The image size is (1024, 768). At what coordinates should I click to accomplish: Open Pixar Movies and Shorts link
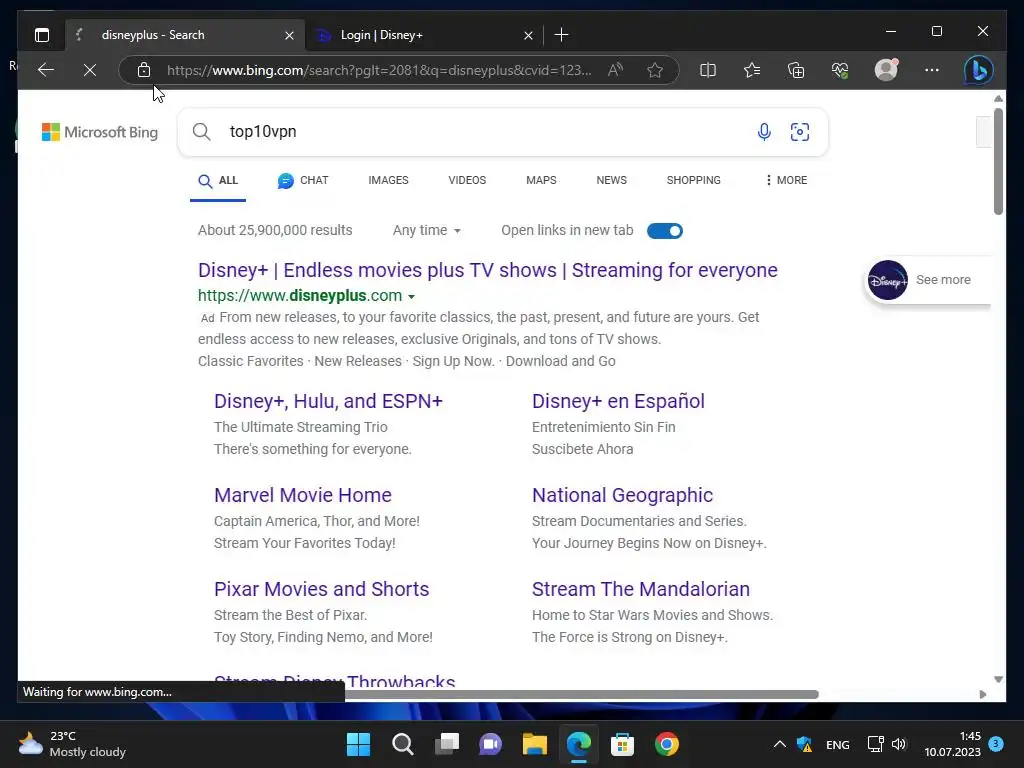click(321, 589)
